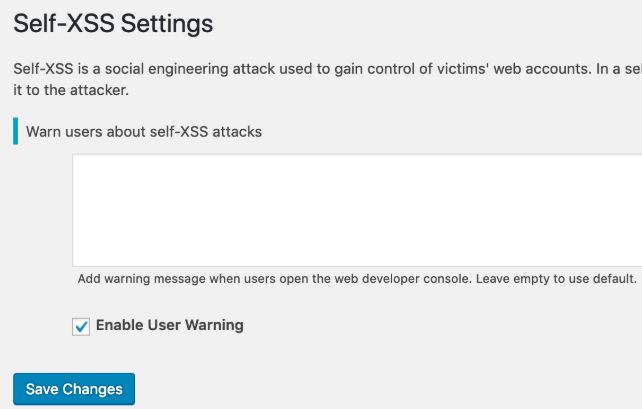Click the "Enable User Warning" label text
Screen dimensions: 642x409
click(169, 325)
